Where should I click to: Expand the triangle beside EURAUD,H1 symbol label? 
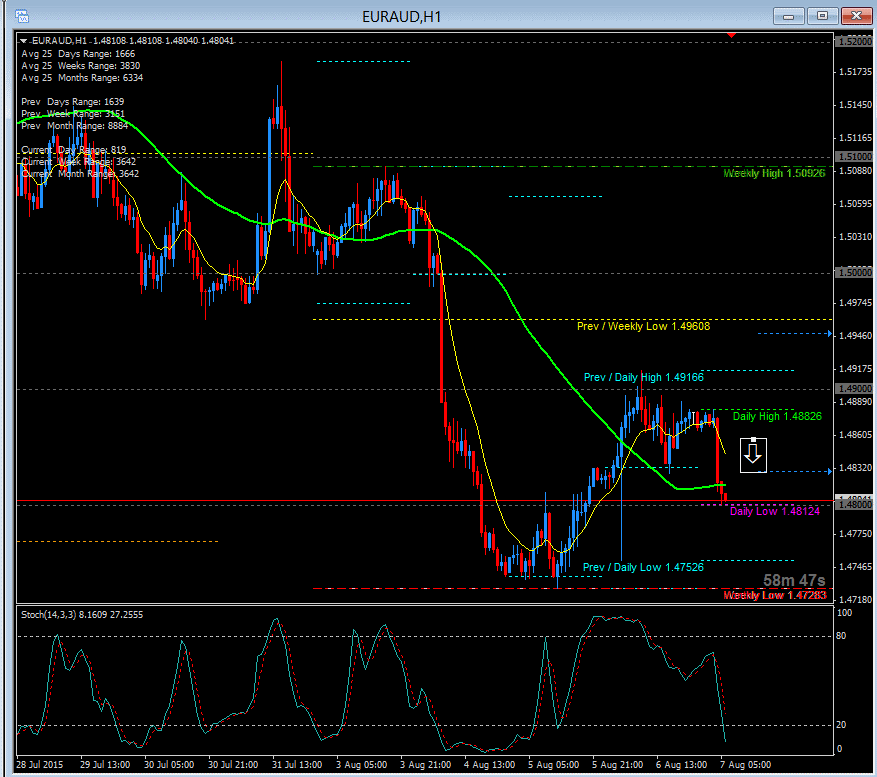(x=23, y=41)
